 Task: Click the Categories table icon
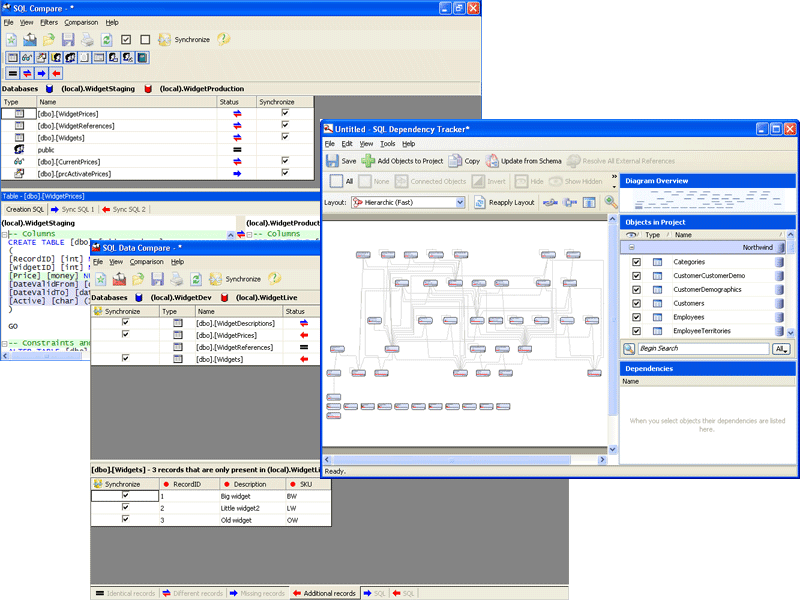click(658, 262)
